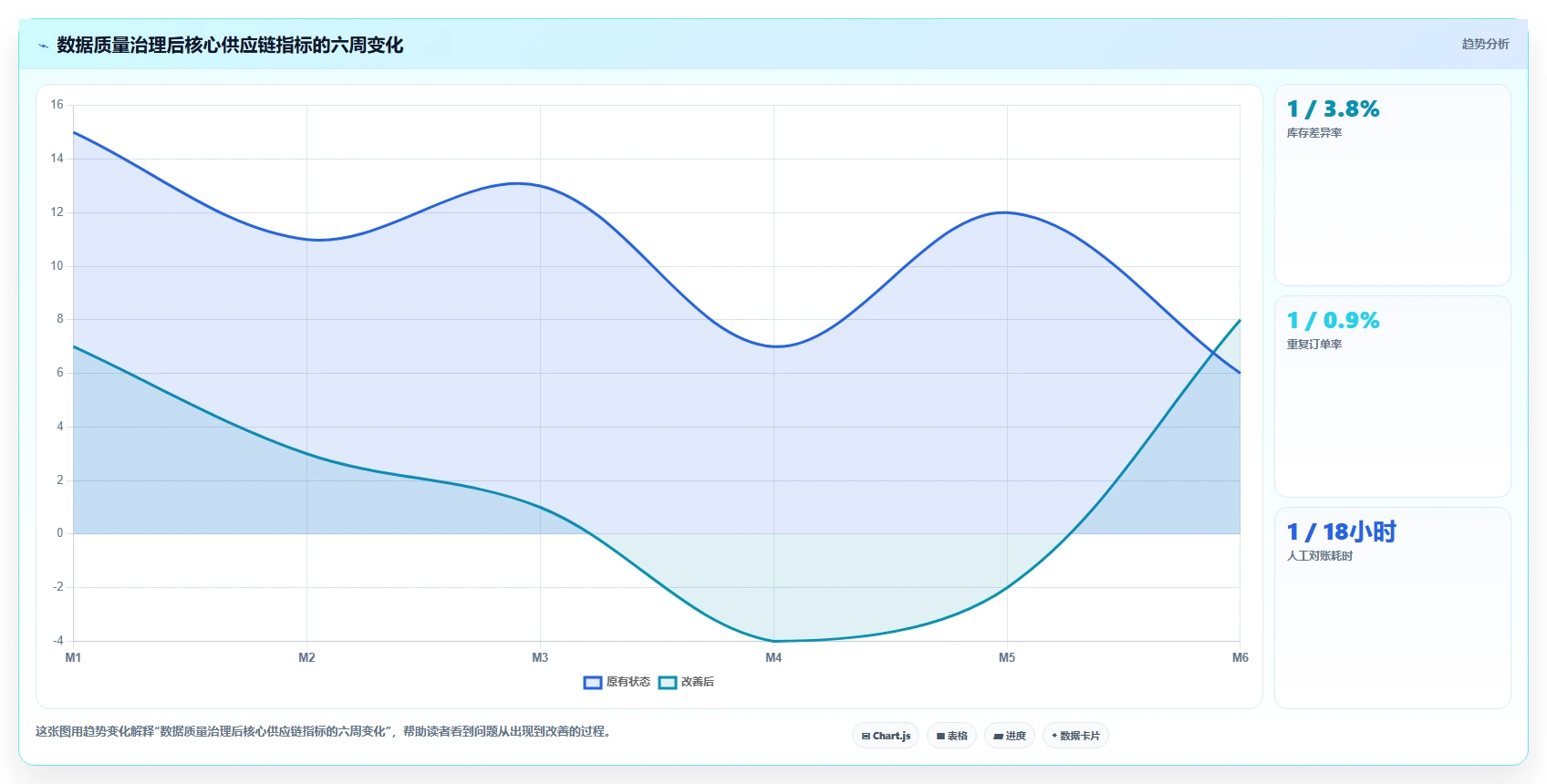Screen dimensions: 1547x784
Task: Click the 16 y-axis tick label
Action: pyautogui.click(x=57, y=105)
